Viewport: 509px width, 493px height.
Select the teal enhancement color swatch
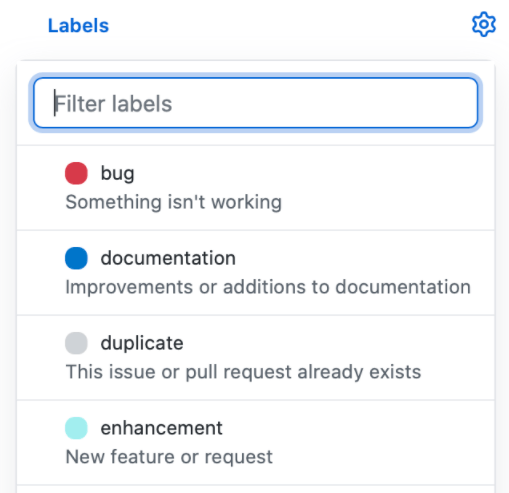[76, 428]
